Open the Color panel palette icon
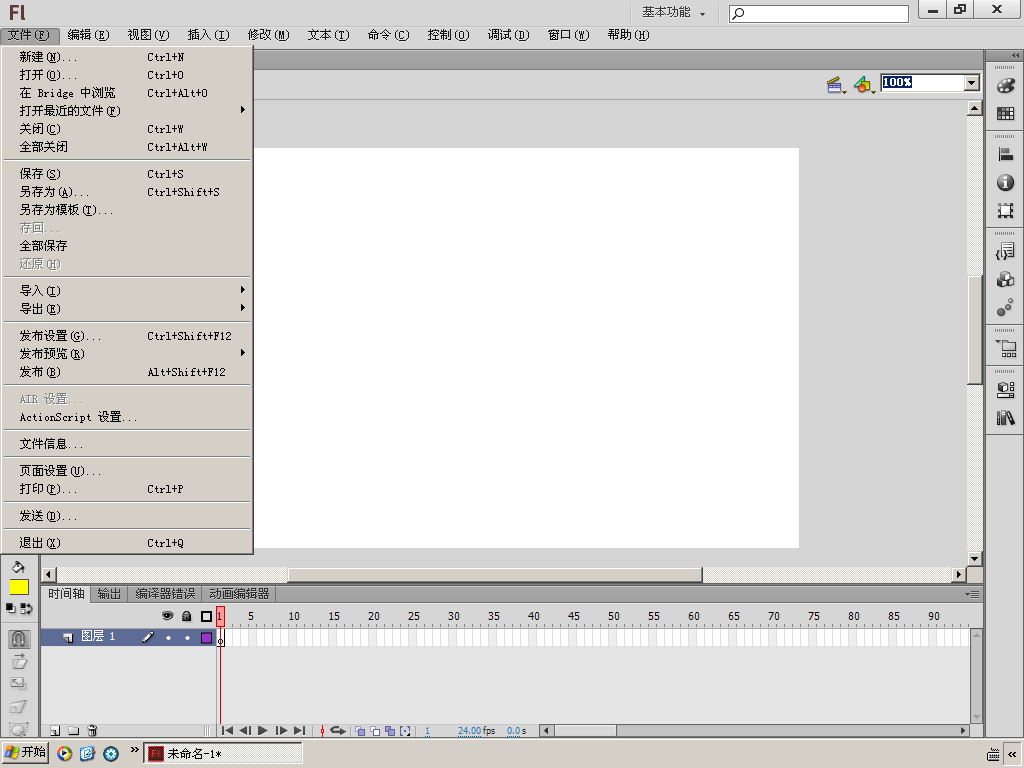This screenshot has height=768, width=1024. point(1005,86)
